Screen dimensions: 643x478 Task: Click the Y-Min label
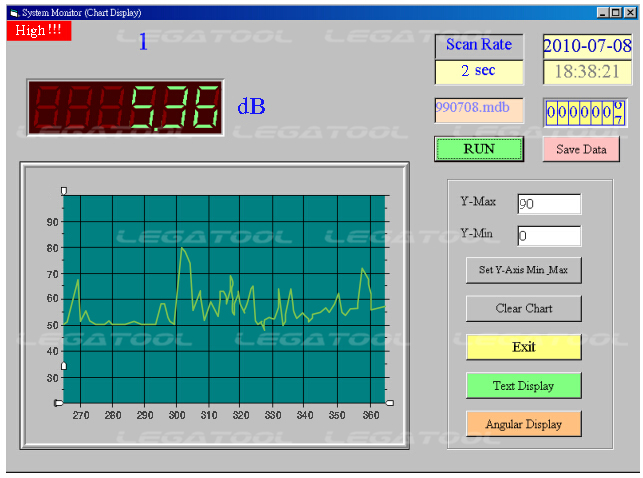click(x=476, y=233)
